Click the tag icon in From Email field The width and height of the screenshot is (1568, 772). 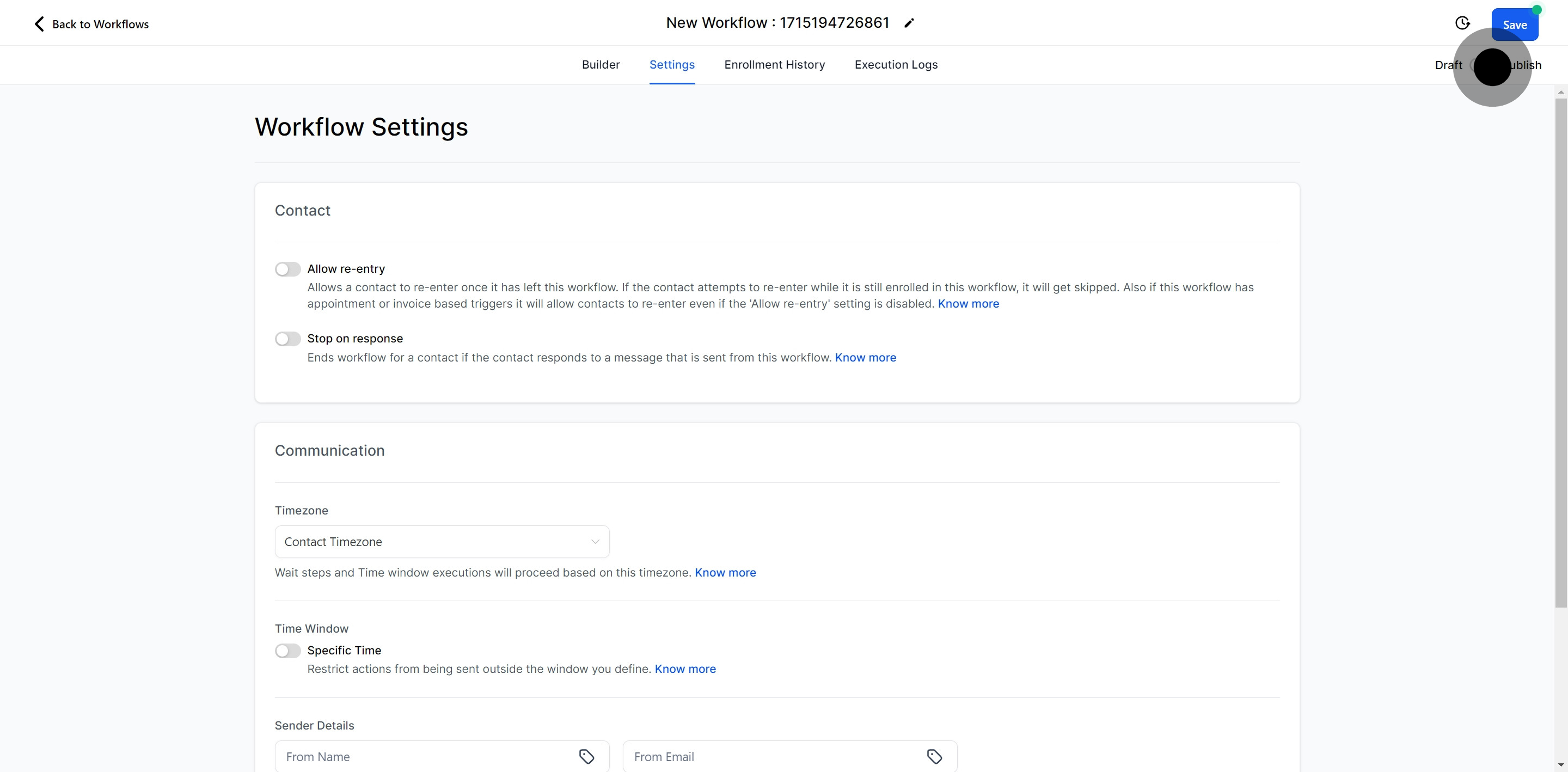pyautogui.click(x=934, y=756)
